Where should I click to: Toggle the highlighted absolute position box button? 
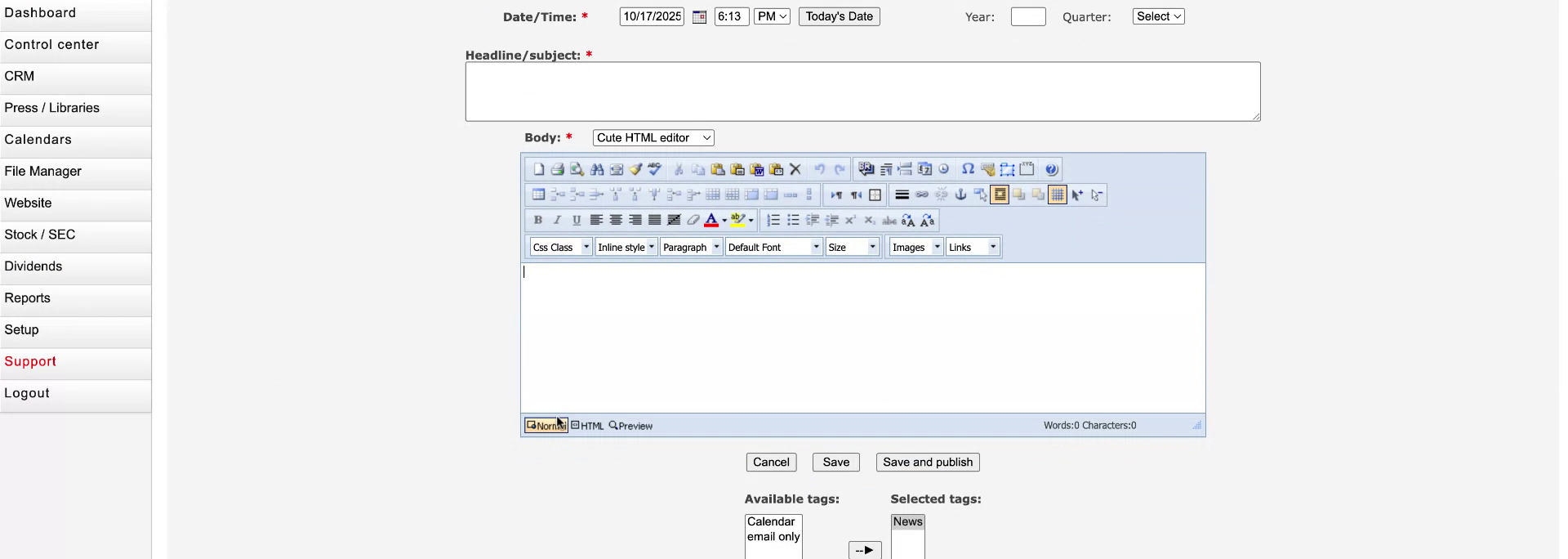click(x=1000, y=195)
